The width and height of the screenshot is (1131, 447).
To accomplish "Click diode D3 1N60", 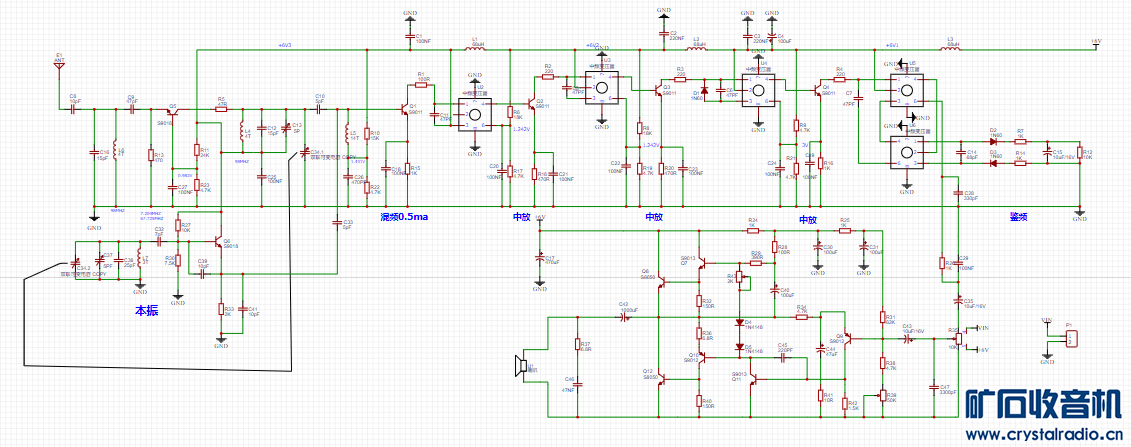I will (x=993, y=164).
